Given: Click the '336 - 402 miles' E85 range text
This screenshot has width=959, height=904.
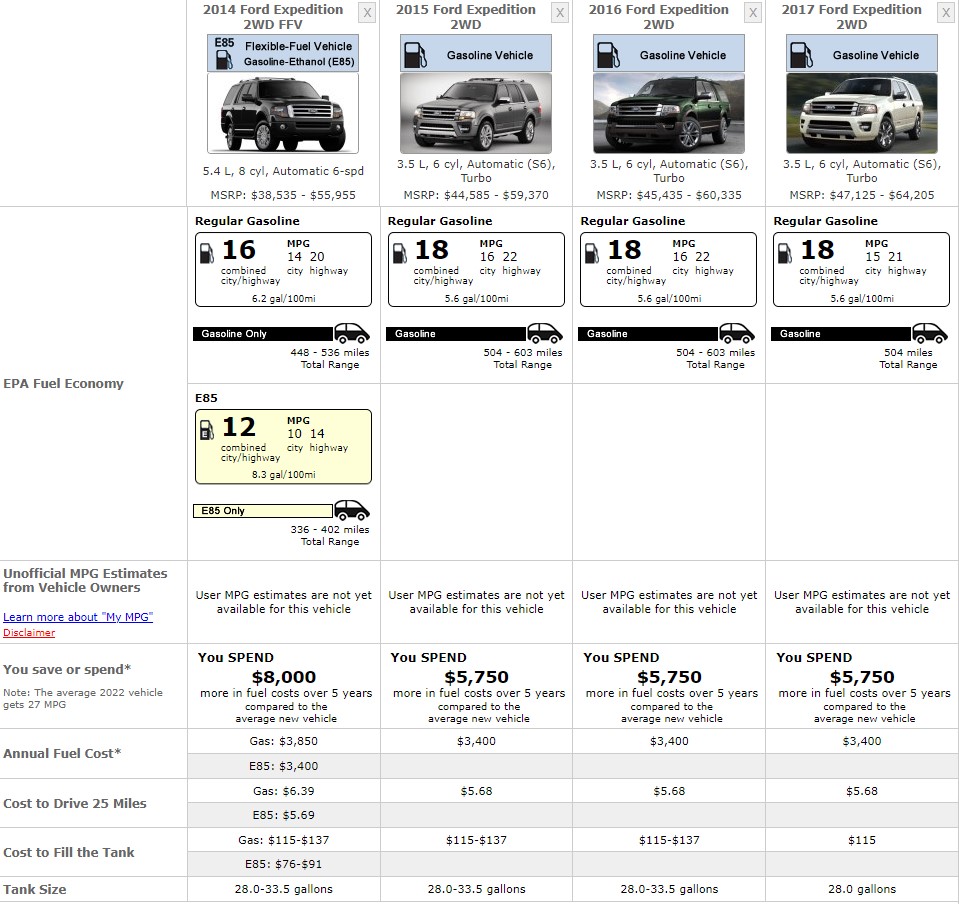Looking at the screenshot, I should [x=330, y=530].
